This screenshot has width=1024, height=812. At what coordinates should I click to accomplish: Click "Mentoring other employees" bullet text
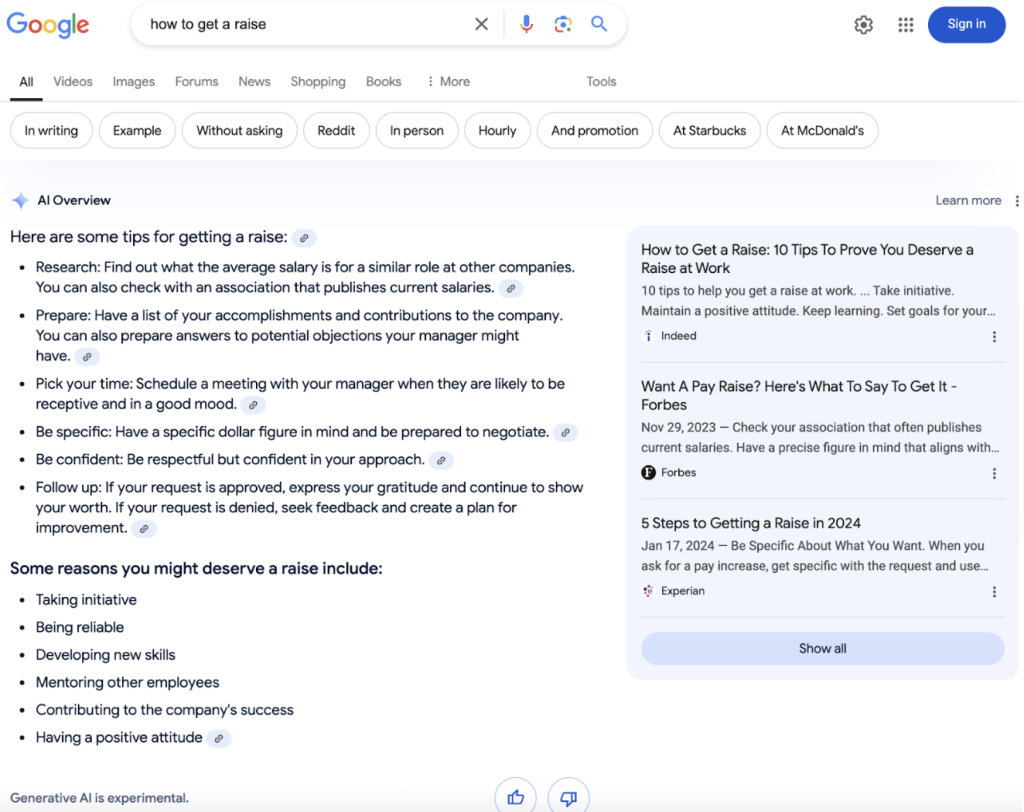coord(127,682)
